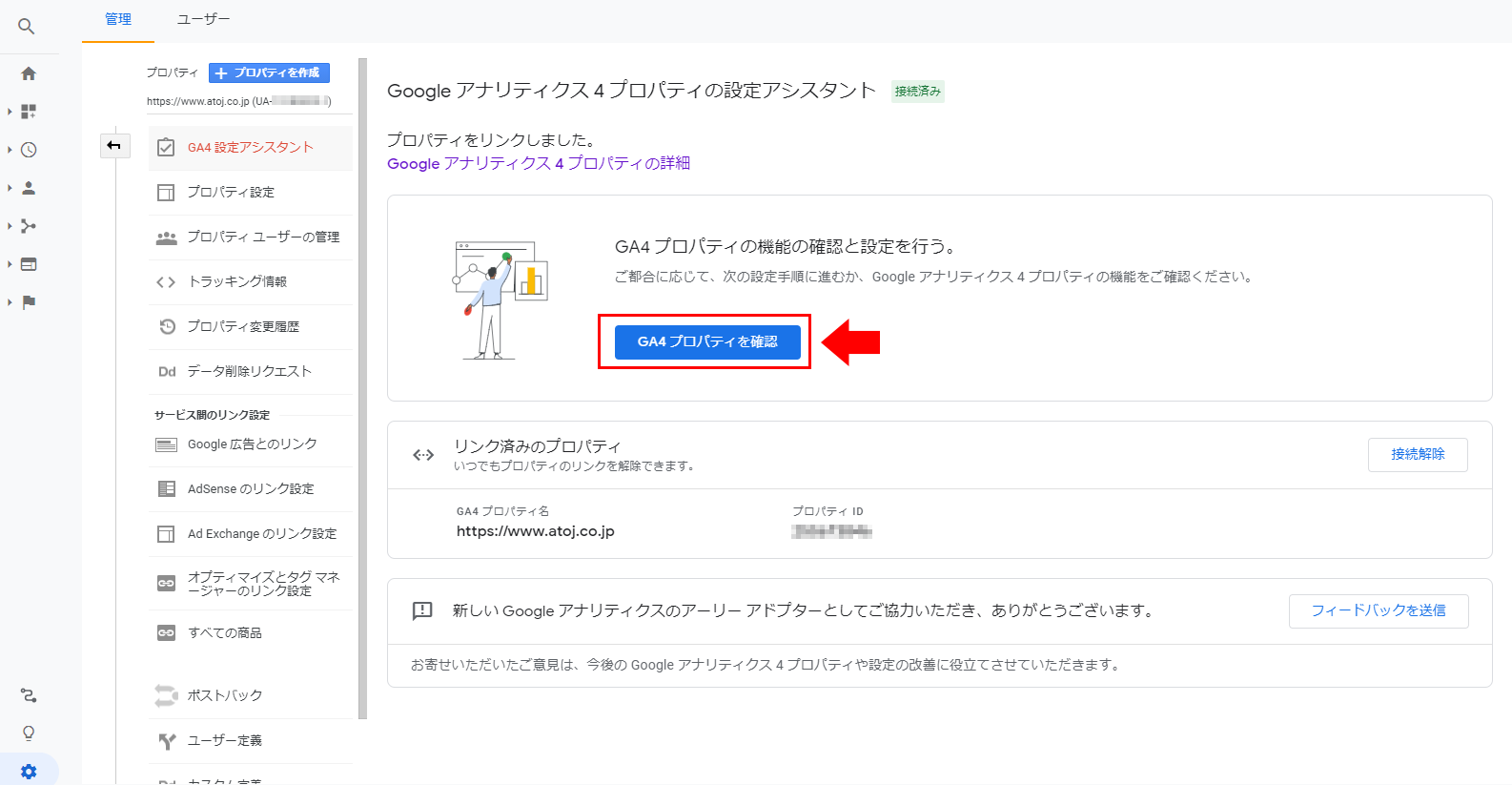The height and width of the screenshot is (785, 1512).
Task: Click the GA4 設定アシスタント checkbox icon
Action: 166,147
